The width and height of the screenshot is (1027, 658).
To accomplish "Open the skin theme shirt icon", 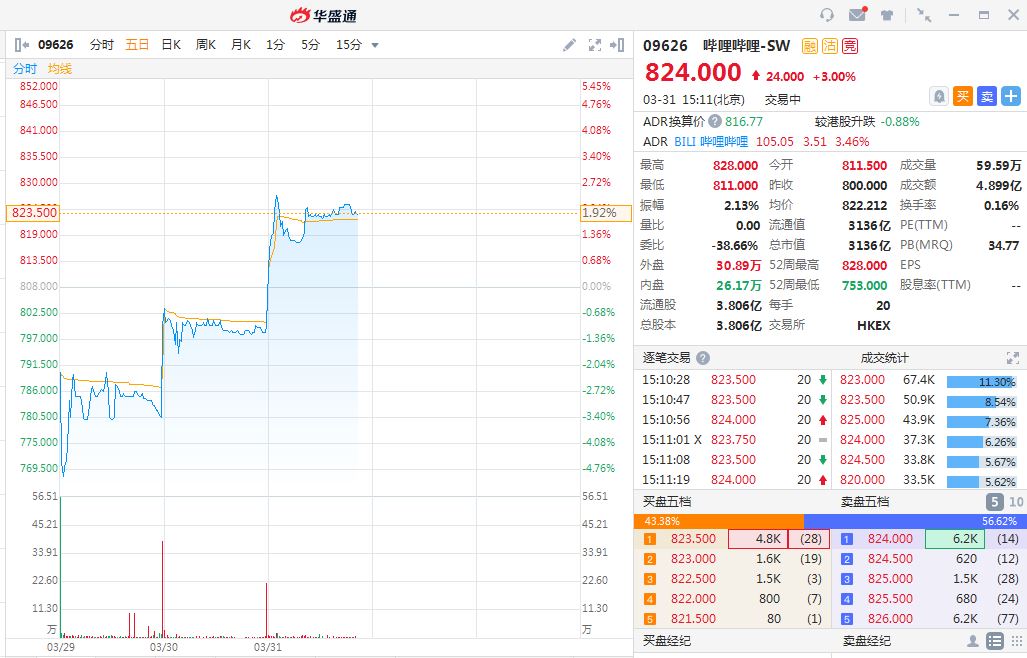I will click(x=887, y=15).
